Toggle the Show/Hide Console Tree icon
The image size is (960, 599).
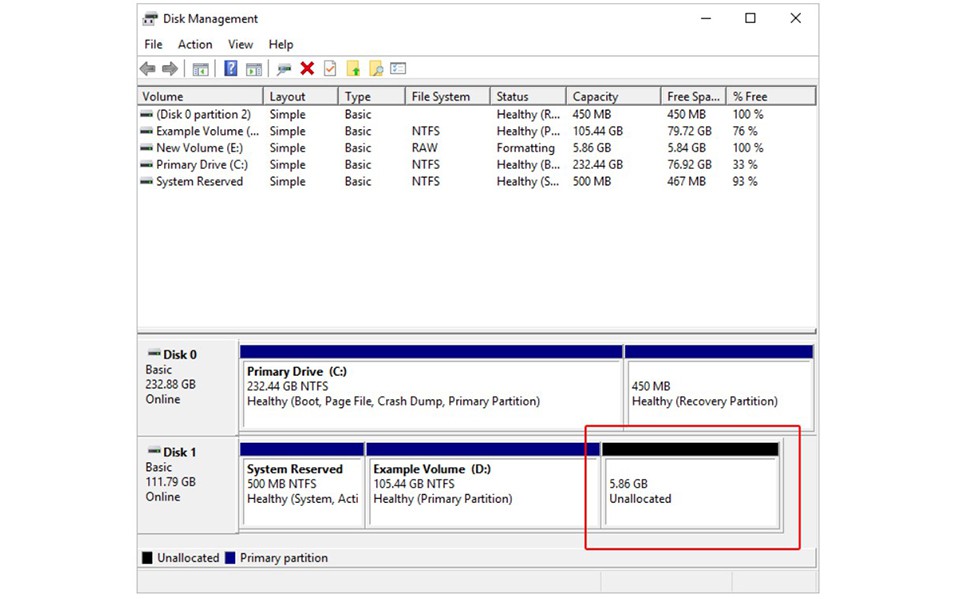[200, 69]
